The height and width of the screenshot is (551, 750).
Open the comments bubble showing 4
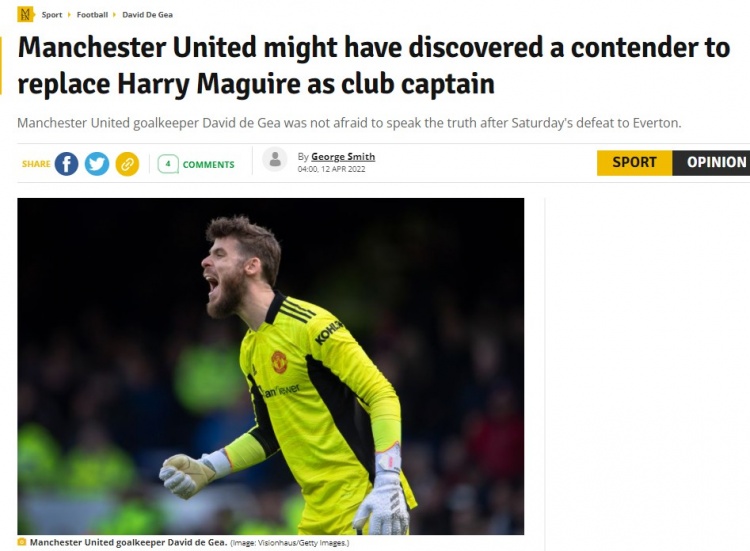pyautogui.click(x=168, y=164)
